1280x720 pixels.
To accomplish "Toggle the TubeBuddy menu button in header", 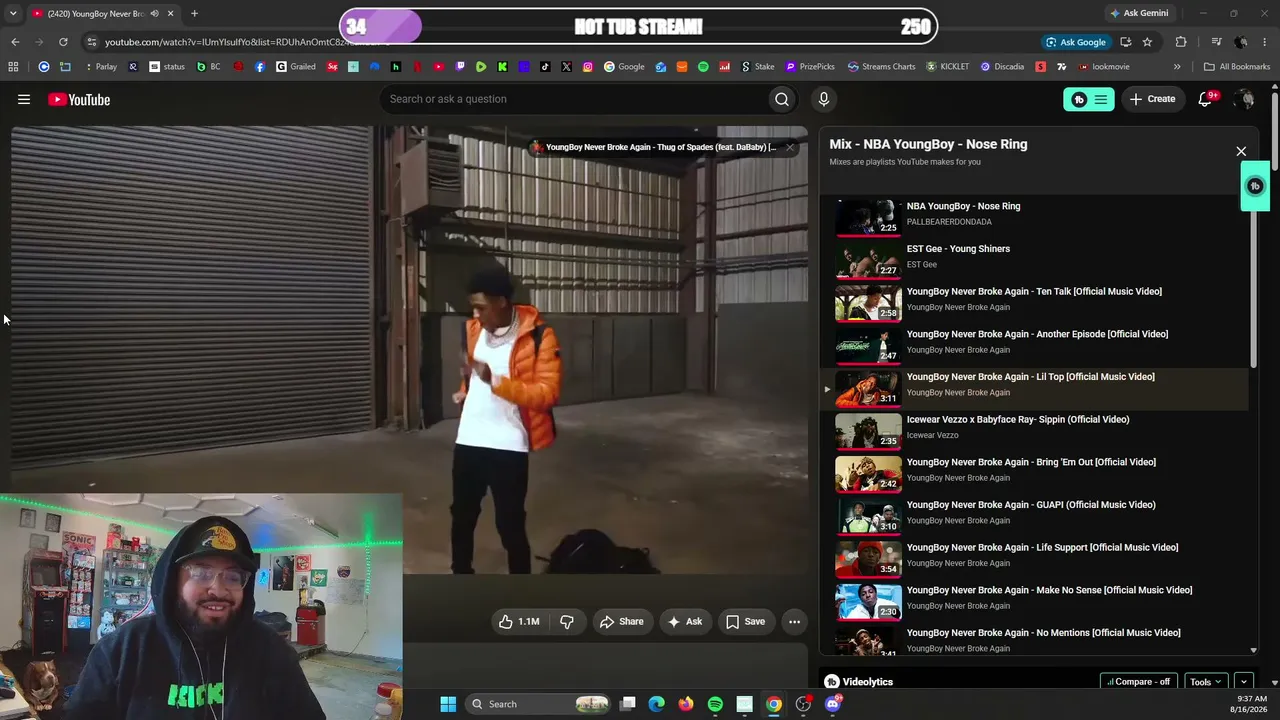I will point(1089,99).
